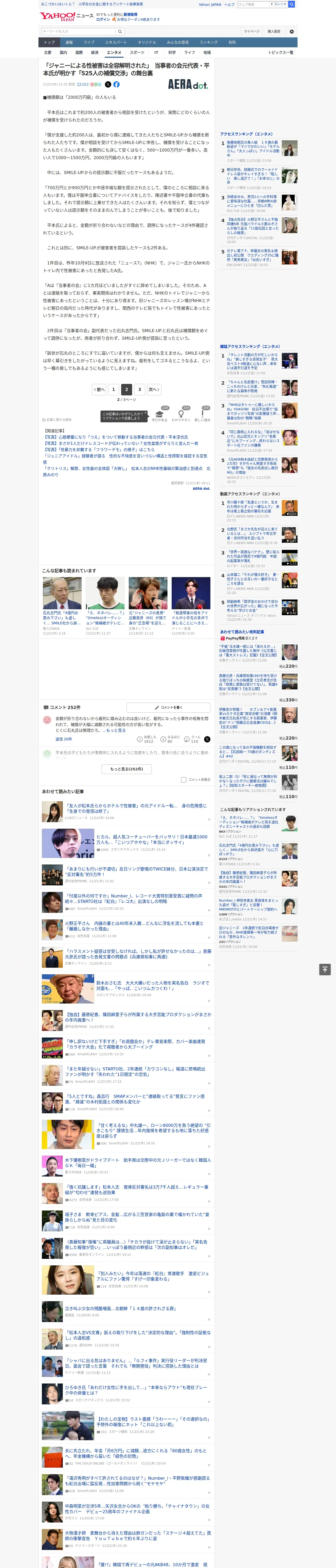Go to pagination page 1

[x=113, y=390]
